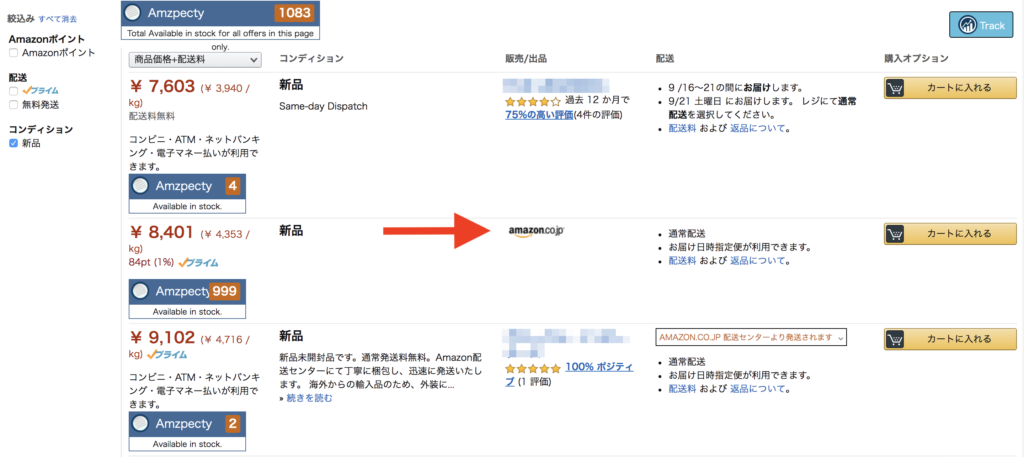Click the Amzpecty stock badge showing 4
Viewport: 1024px width, 457px height.
click(187, 194)
